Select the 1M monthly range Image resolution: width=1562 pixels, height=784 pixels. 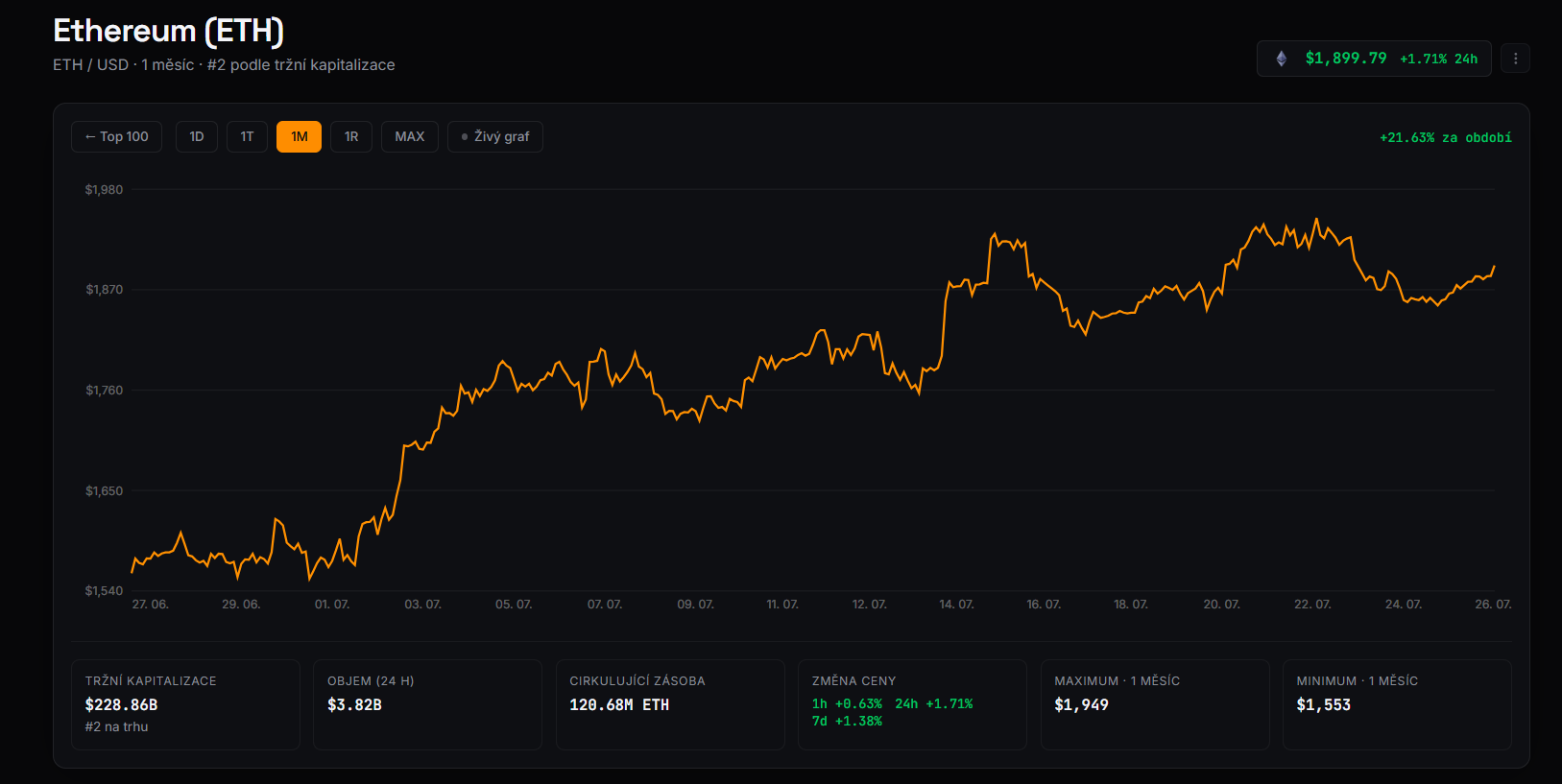pyautogui.click(x=300, y=136)
